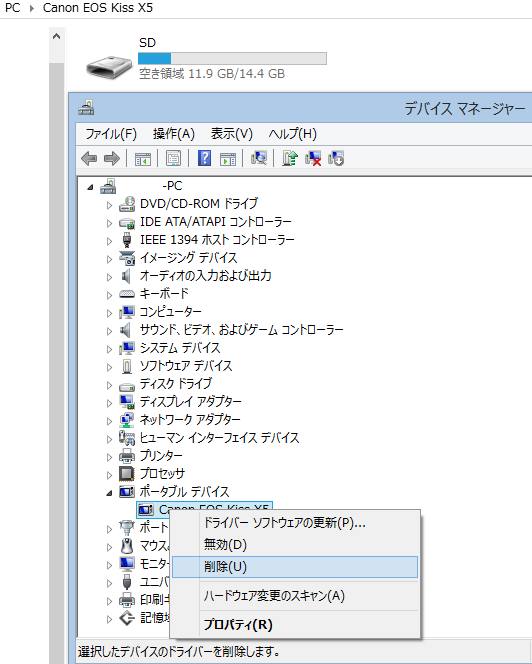Expand the コンピューター node
The height and width of the screenshot is (664, 532).
(x=109, y=313)
